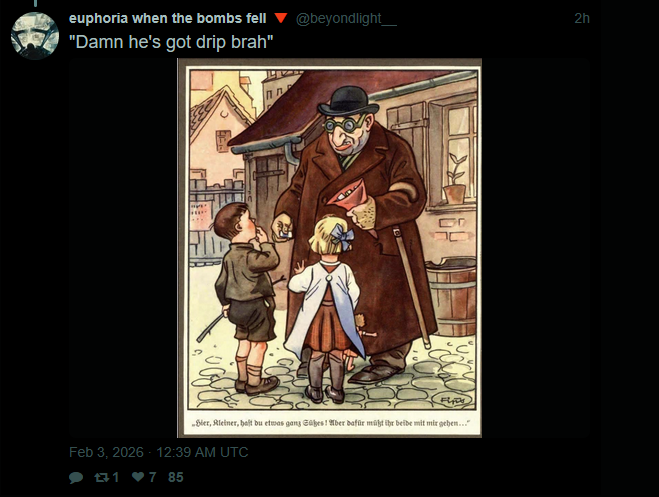Image resolution: width=659 pixels, height=497 pixels.
Task: Click the like count number 7
Action: 152,477
